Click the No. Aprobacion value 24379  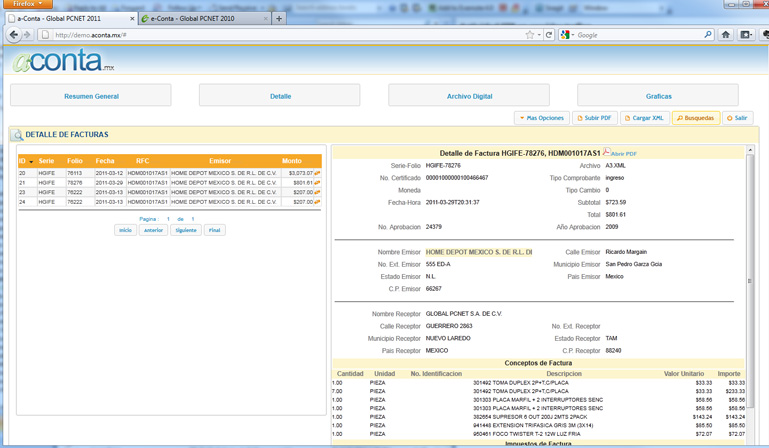[x=434, y=227]
